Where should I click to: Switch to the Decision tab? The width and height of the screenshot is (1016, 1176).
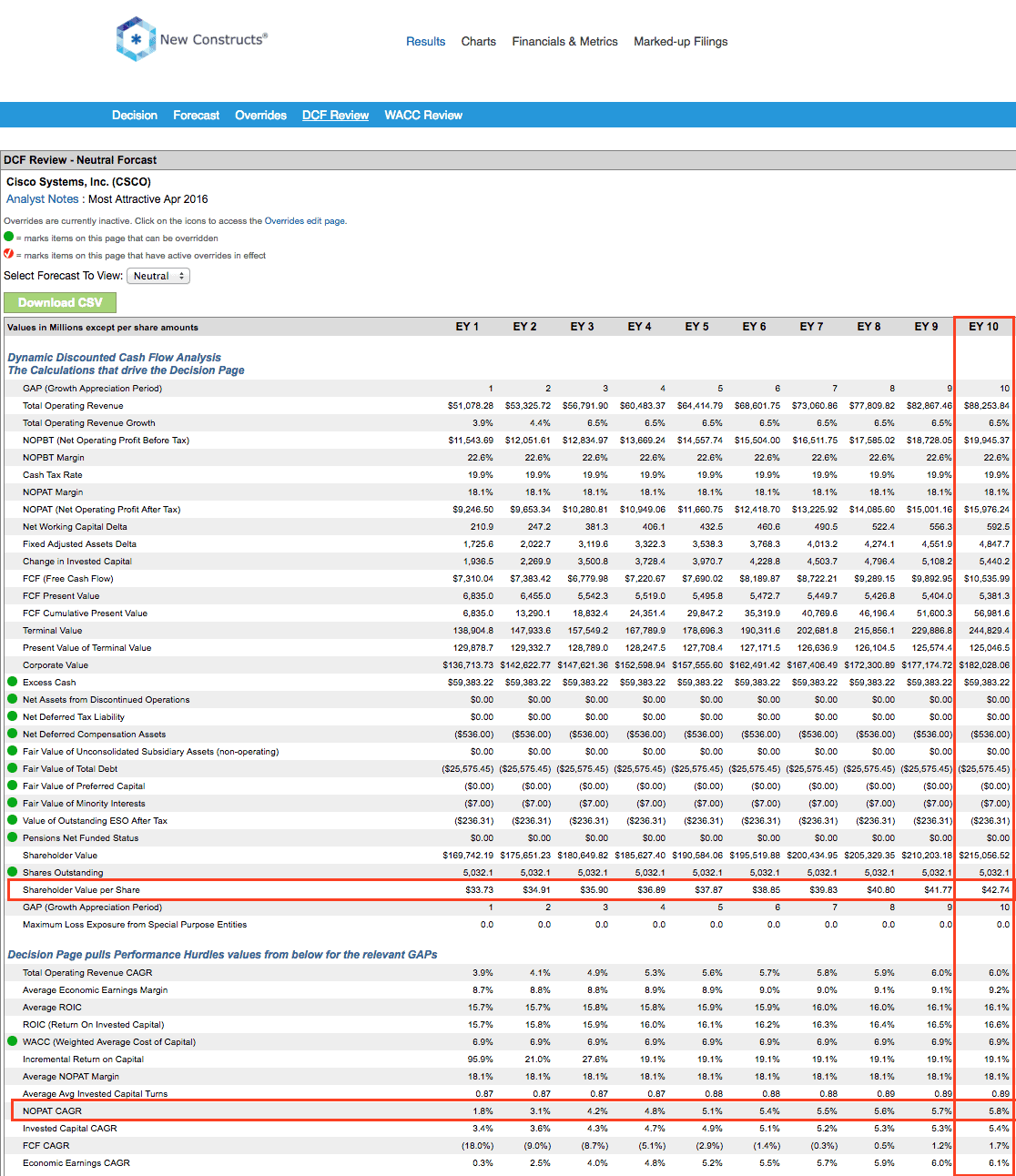[135, 116]
